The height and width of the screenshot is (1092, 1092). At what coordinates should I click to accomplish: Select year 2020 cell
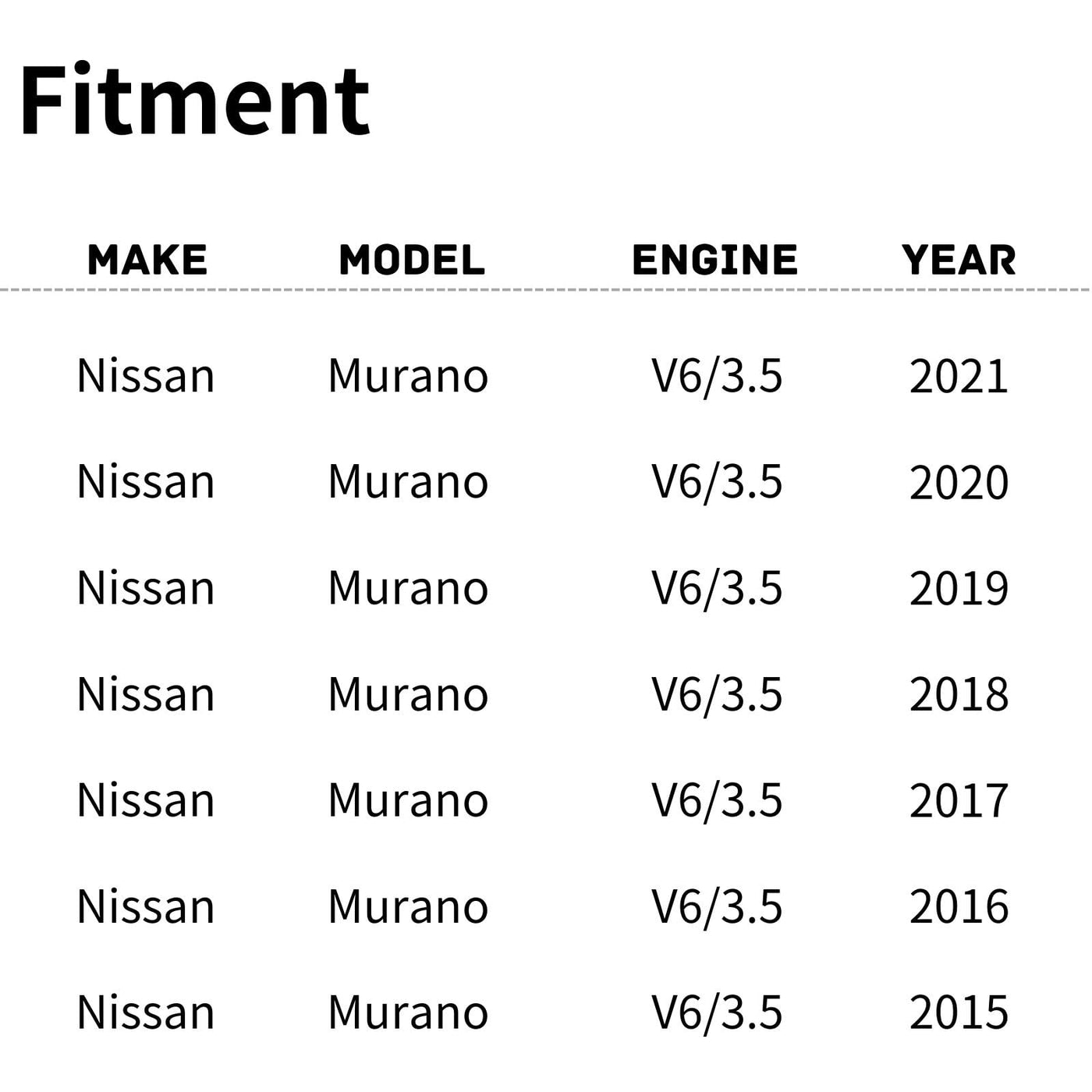959,483
